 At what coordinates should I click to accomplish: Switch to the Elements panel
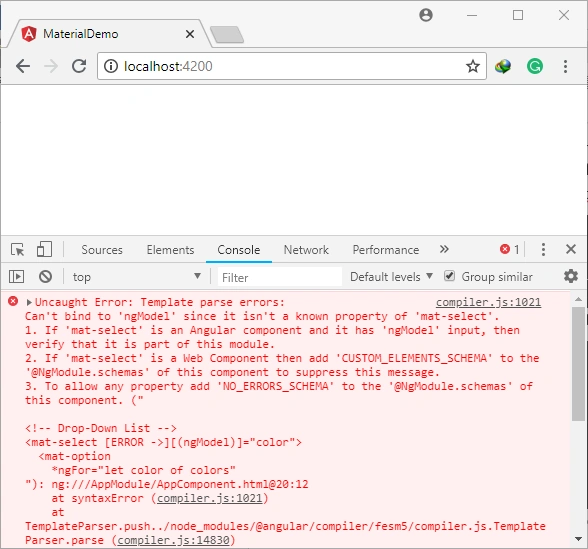170,250
